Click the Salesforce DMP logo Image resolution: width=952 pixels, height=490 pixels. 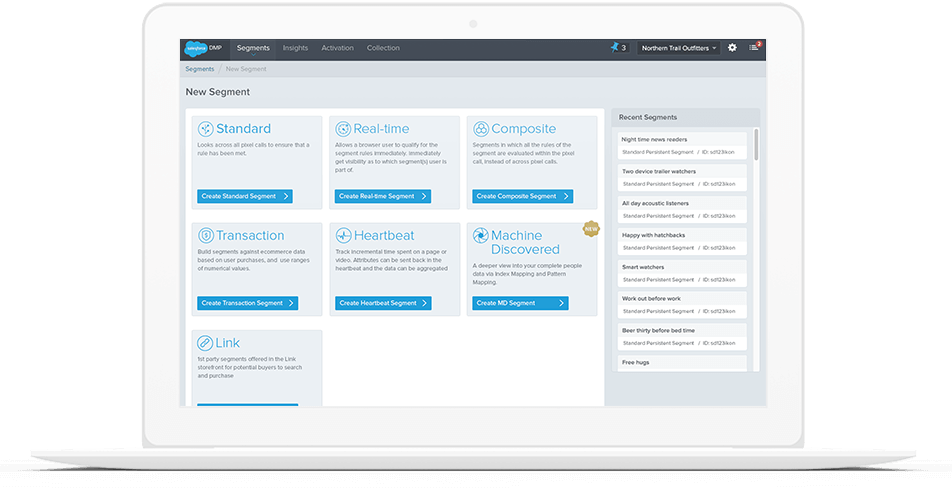[x=203, y=49]
